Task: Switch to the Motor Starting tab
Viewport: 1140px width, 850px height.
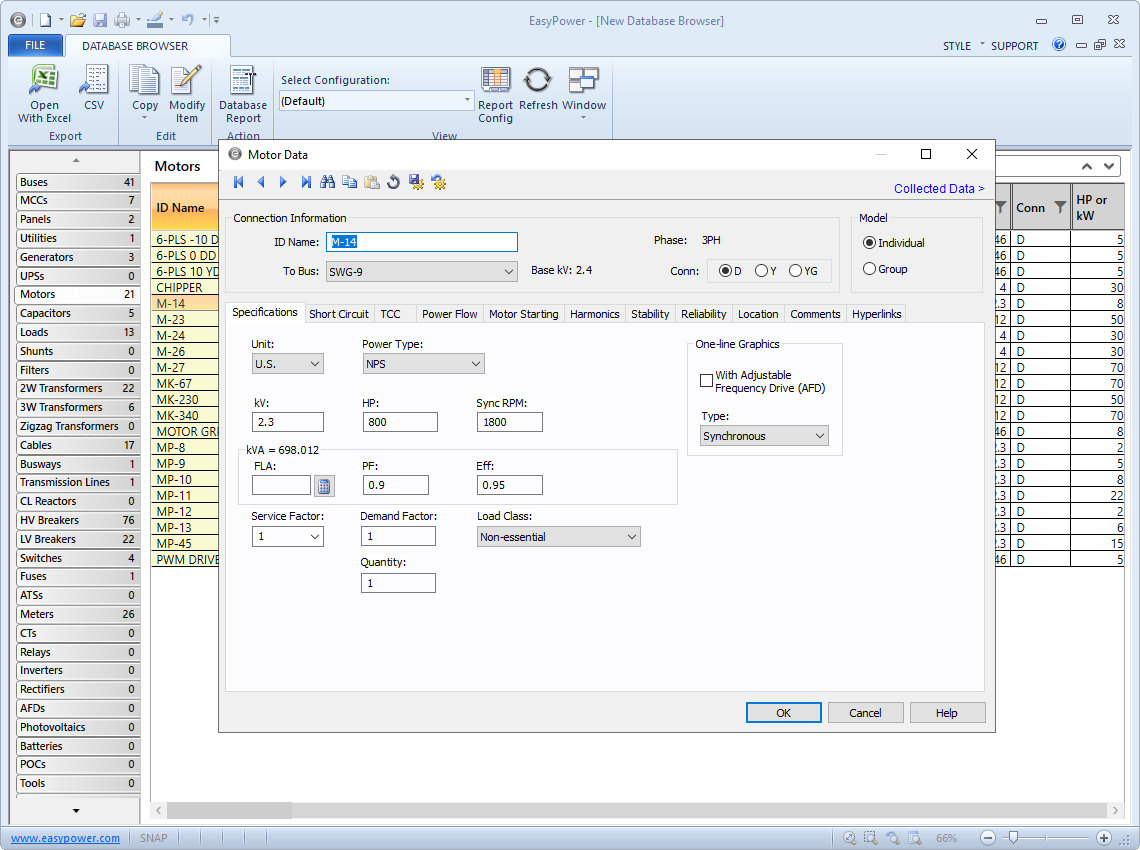Action: 523,313
